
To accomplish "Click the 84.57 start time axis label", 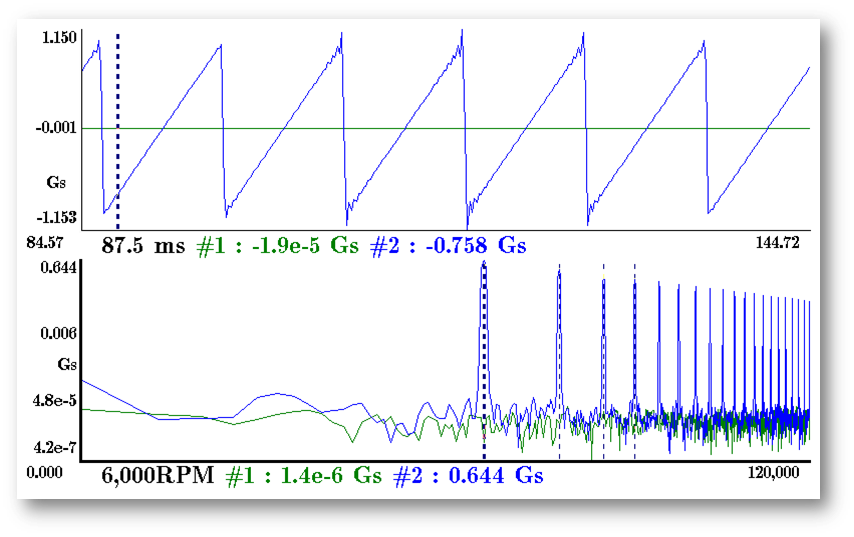I will [47, 242].
